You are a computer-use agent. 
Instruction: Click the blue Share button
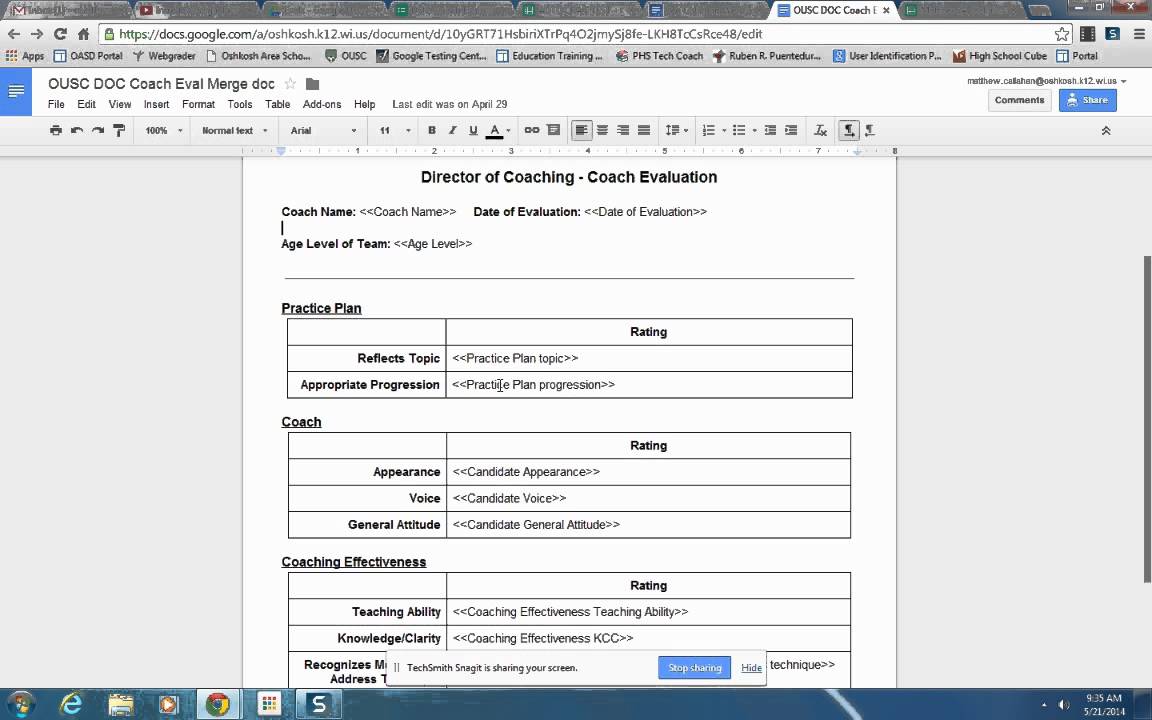1087,100
